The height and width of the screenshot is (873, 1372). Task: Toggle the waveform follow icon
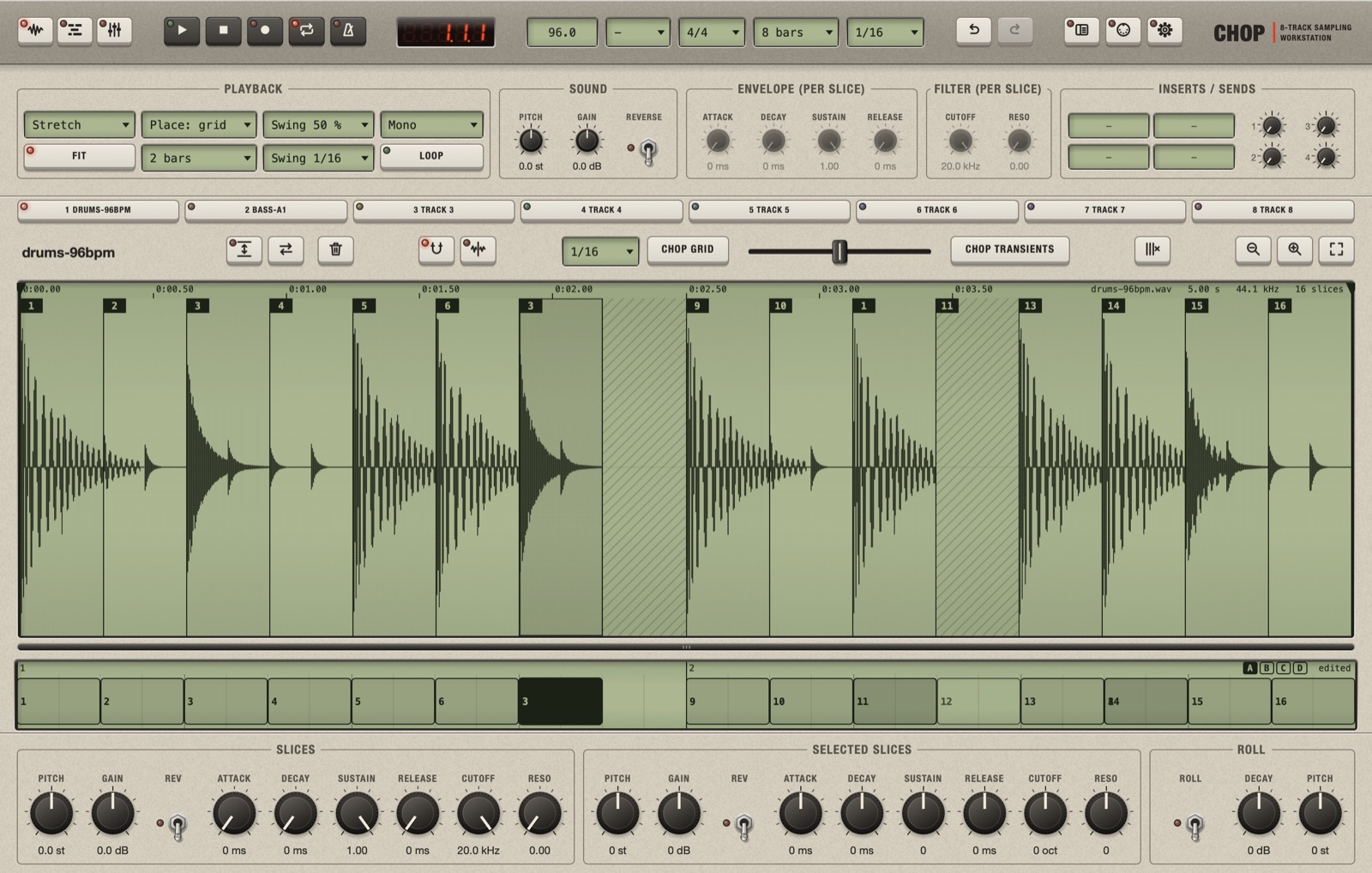(x=478, y=250)
